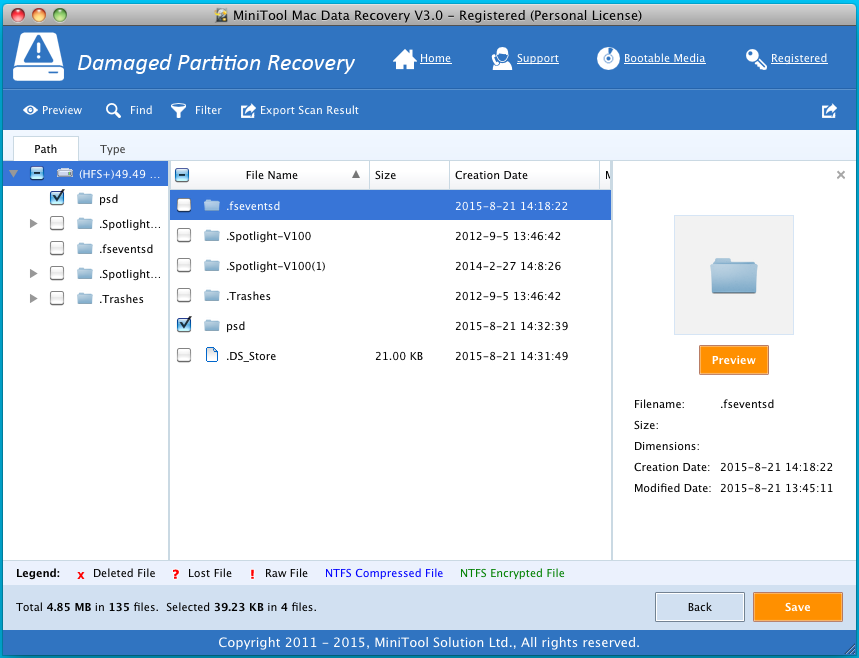Click the .Spotlight-V100 folder icon in file list
Image resolution: width=859 pixels, height=658 pixels.
[211, 236]
